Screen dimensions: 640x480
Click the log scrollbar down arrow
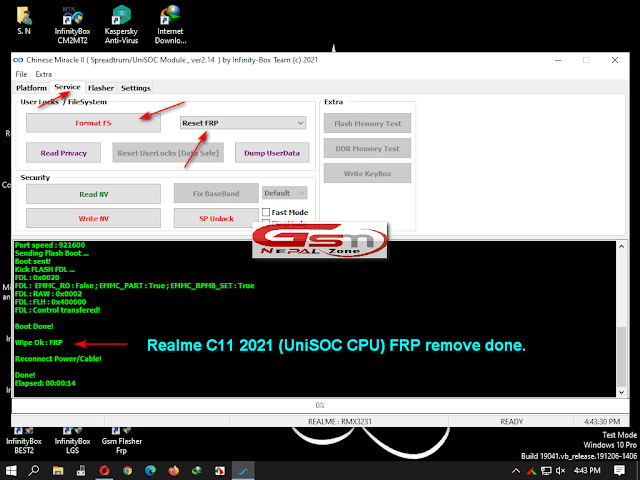click(621, 392)
